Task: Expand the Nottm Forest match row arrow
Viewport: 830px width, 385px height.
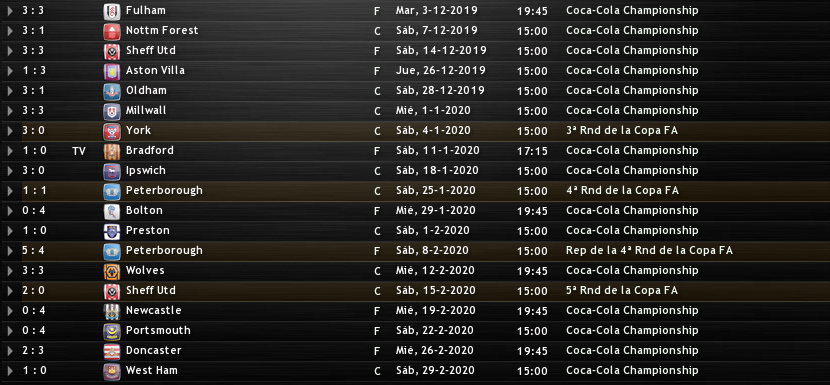Action: click(10, 31)
